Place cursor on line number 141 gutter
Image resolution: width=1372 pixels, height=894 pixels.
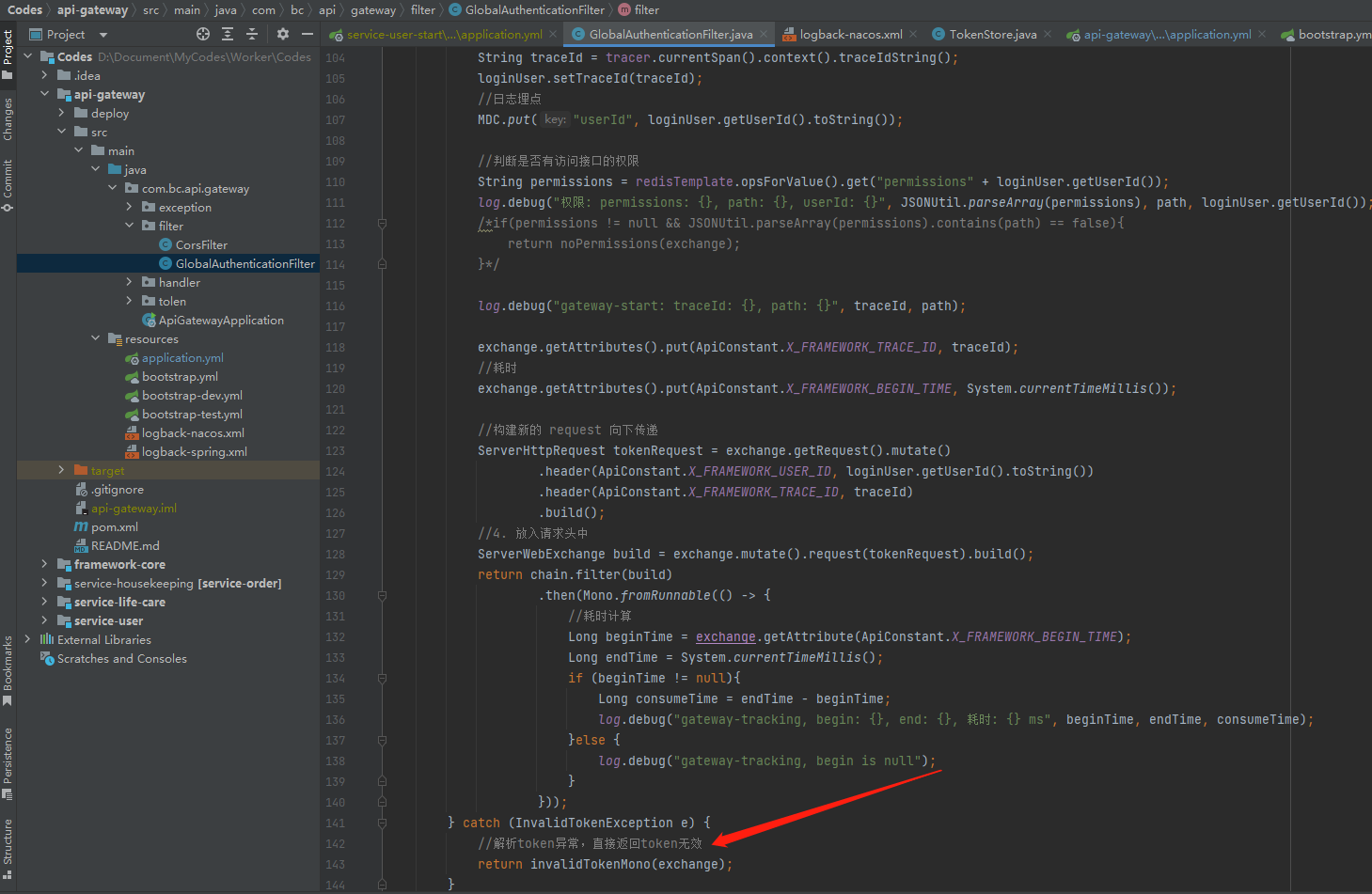coord(335,823)
